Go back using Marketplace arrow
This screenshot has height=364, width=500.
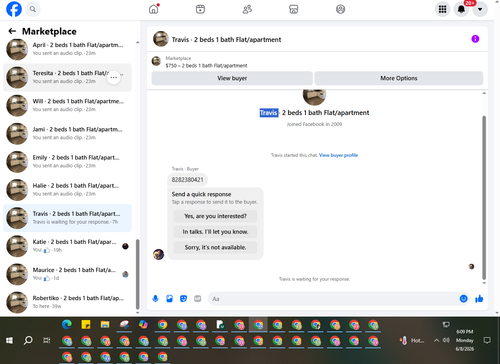[12, 31]
